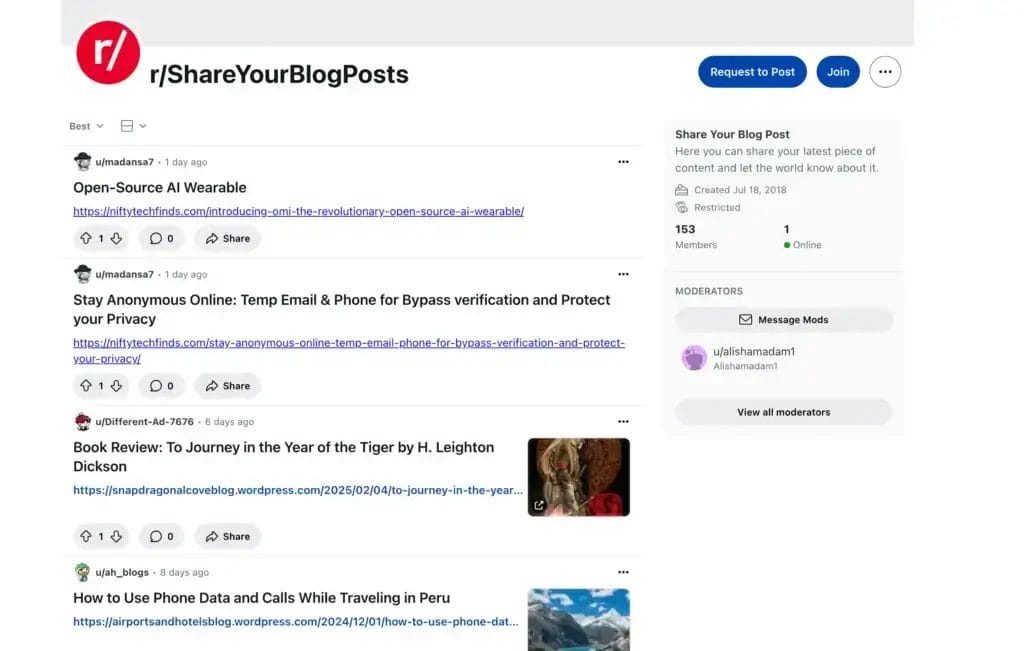Share the Peru phone data post
The height and width of the screenshot is (651, 1024).
[228, 648]
